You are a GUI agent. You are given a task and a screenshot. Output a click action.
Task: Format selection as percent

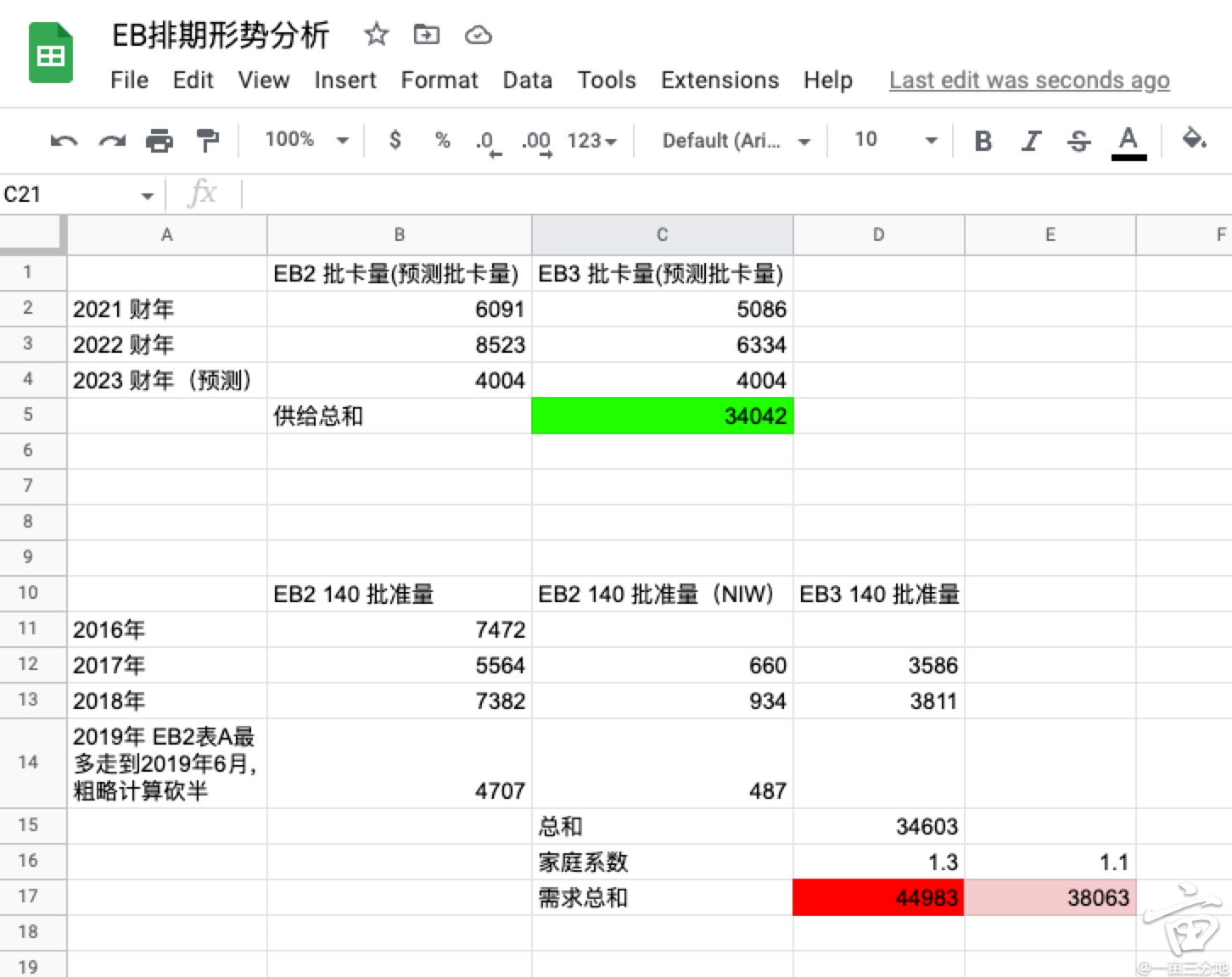click(442, 141)
